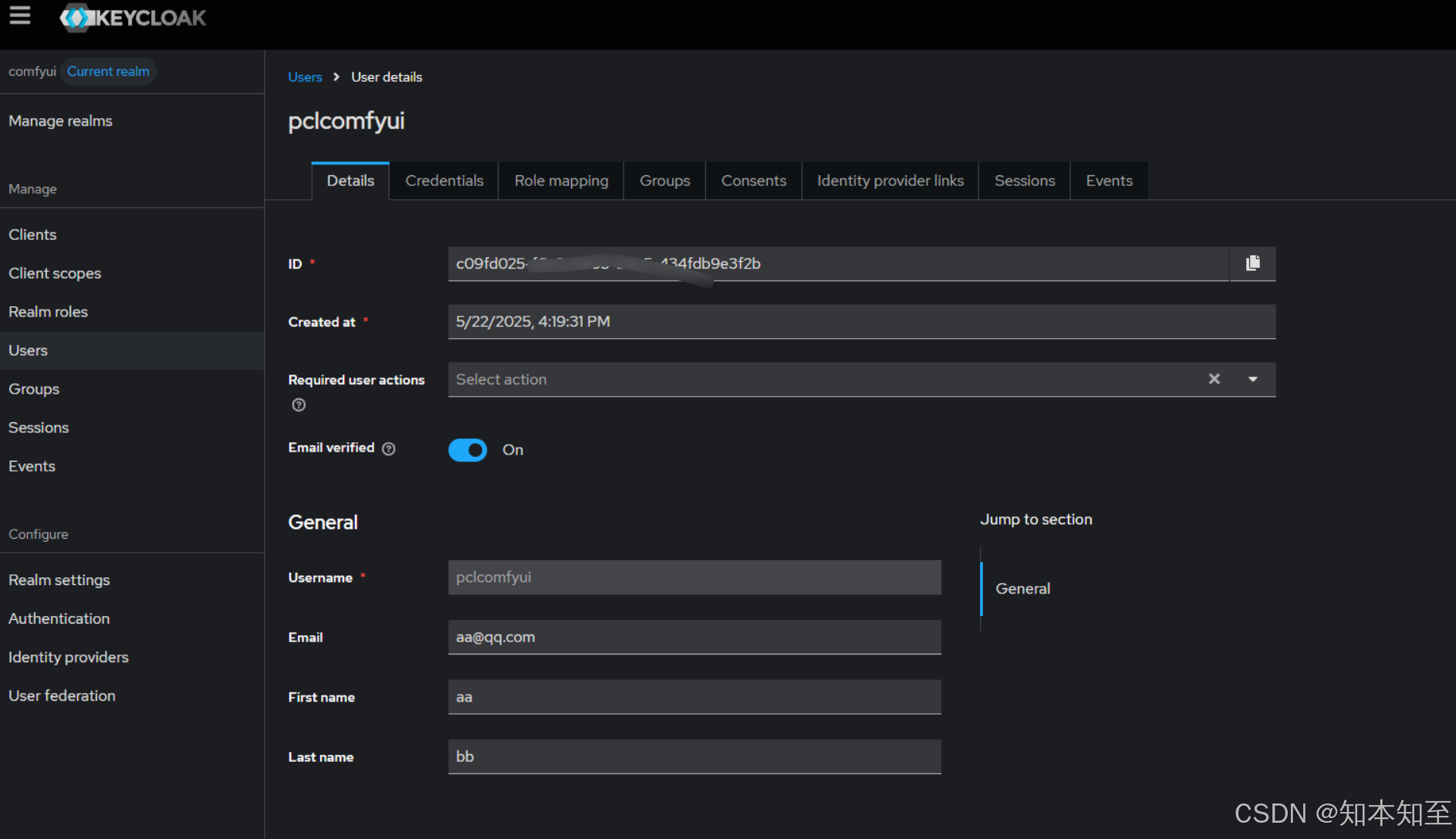Image resolution: width=1456 pixels, height=839 pixels.
Task: Click the ID field
Action: (x=838, y=263)
